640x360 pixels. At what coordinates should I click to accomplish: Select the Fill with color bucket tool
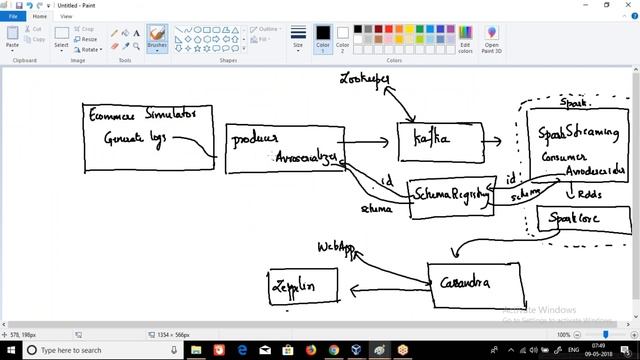pyautogui.click(x=126, y=33)
